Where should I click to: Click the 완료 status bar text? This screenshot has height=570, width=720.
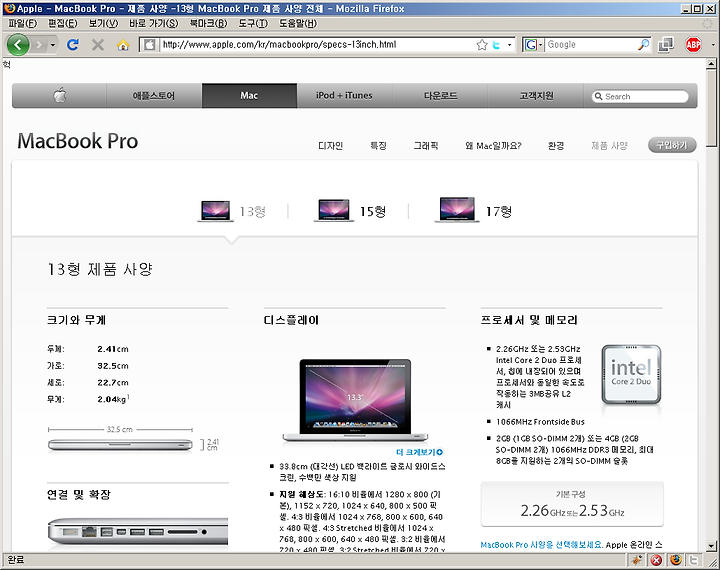16,559
